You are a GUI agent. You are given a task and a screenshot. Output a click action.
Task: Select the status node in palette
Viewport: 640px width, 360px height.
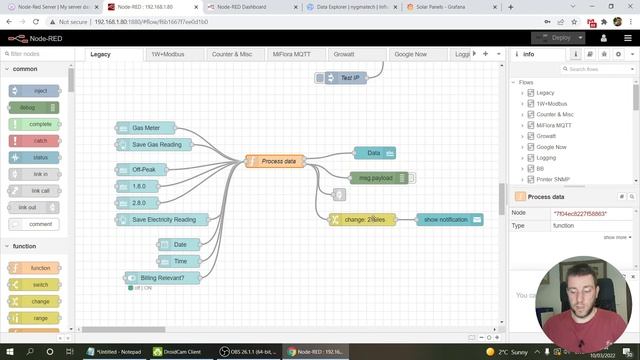34,158
